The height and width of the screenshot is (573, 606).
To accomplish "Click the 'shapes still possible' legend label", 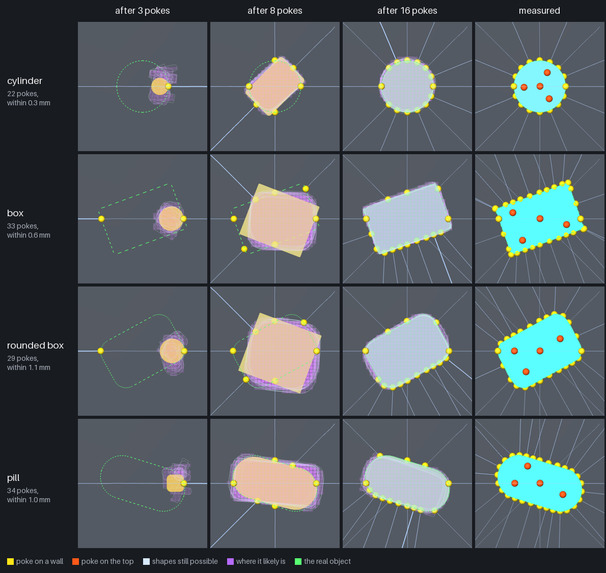I will click(185, 561).
